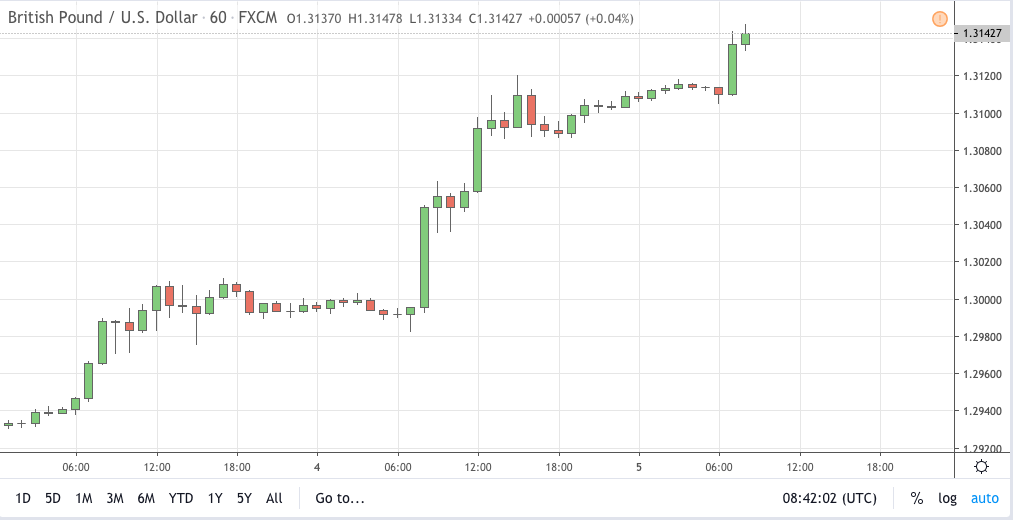Click the 60 interval label
1013x520 pixels.
pyautogui.click(x=218, y=18)
